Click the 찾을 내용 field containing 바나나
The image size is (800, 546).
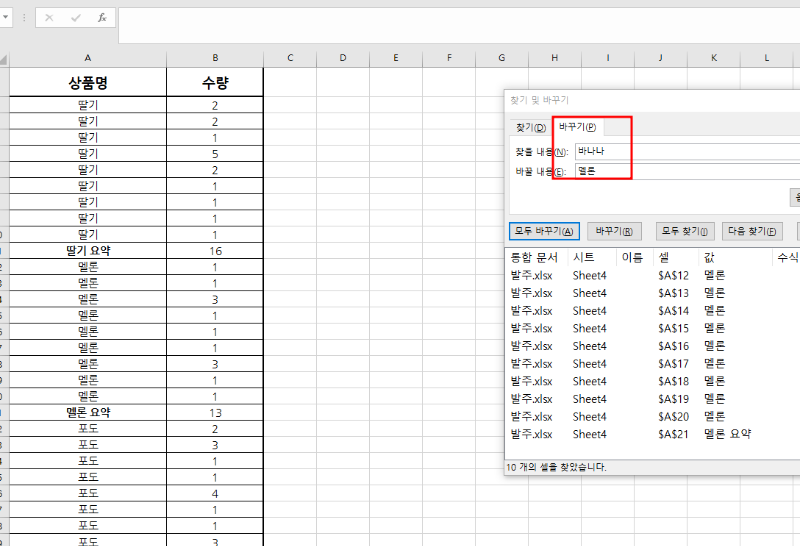pyautogui.click(x=687, y=152)
